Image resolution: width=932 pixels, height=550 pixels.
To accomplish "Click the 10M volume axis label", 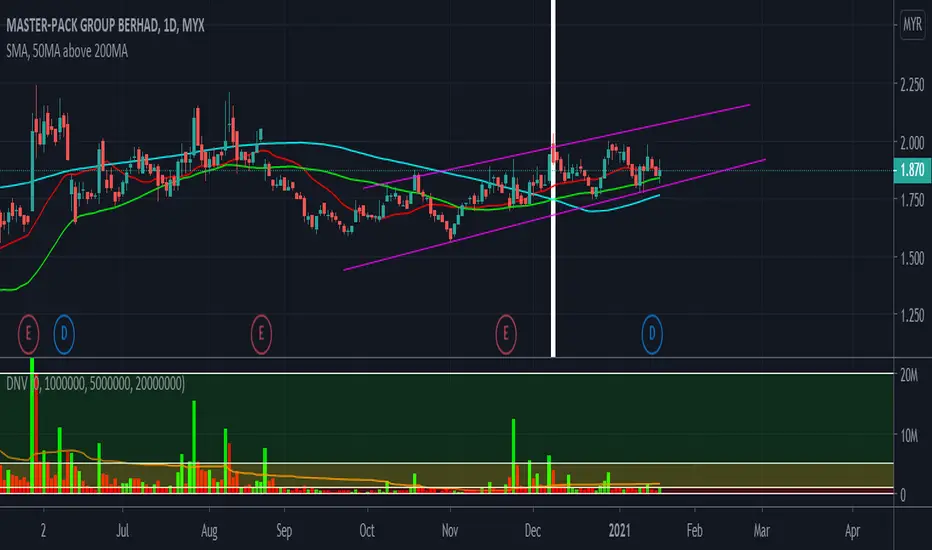I will [x=909, y=436].
